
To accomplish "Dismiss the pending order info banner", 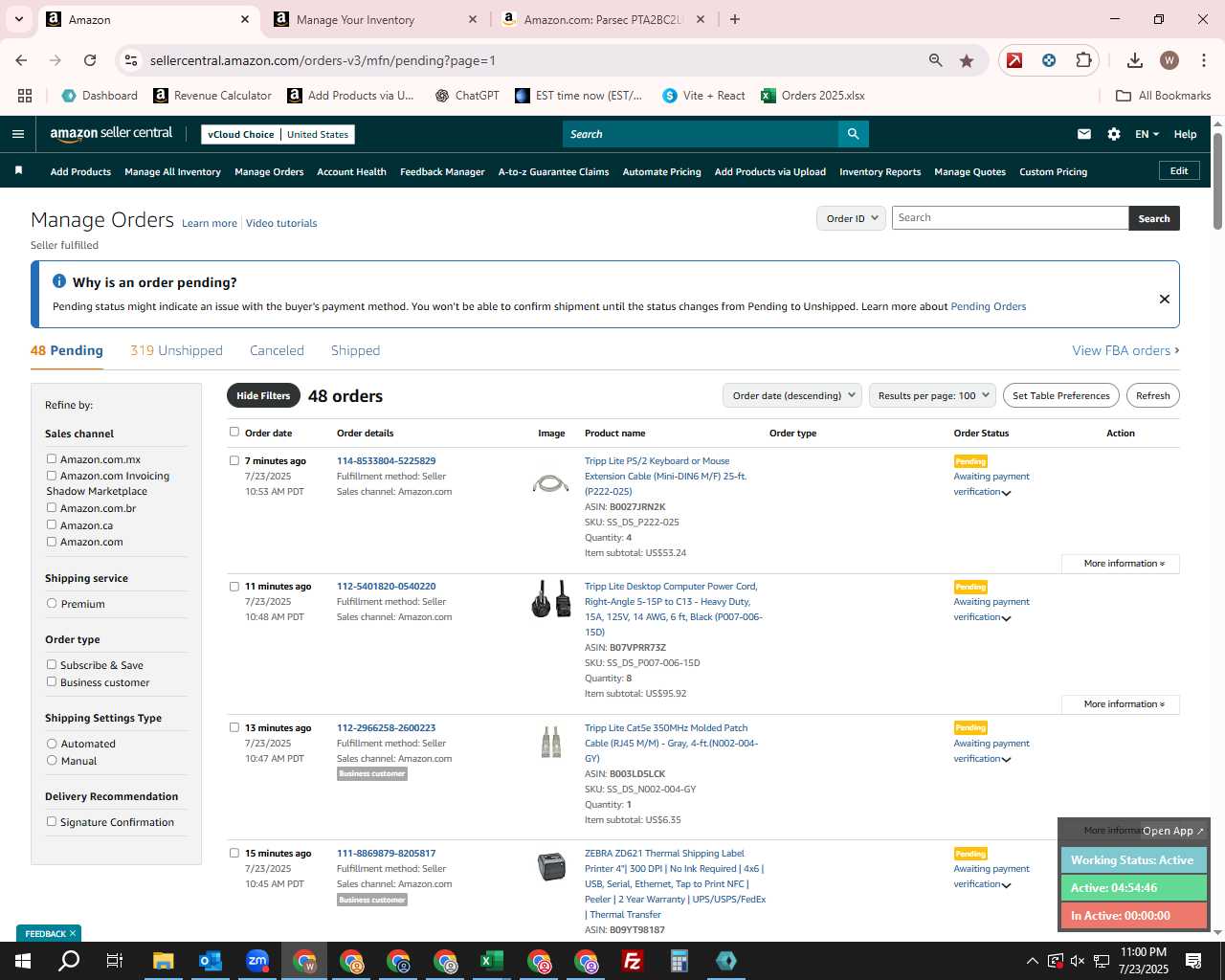I will [1165, 299].
